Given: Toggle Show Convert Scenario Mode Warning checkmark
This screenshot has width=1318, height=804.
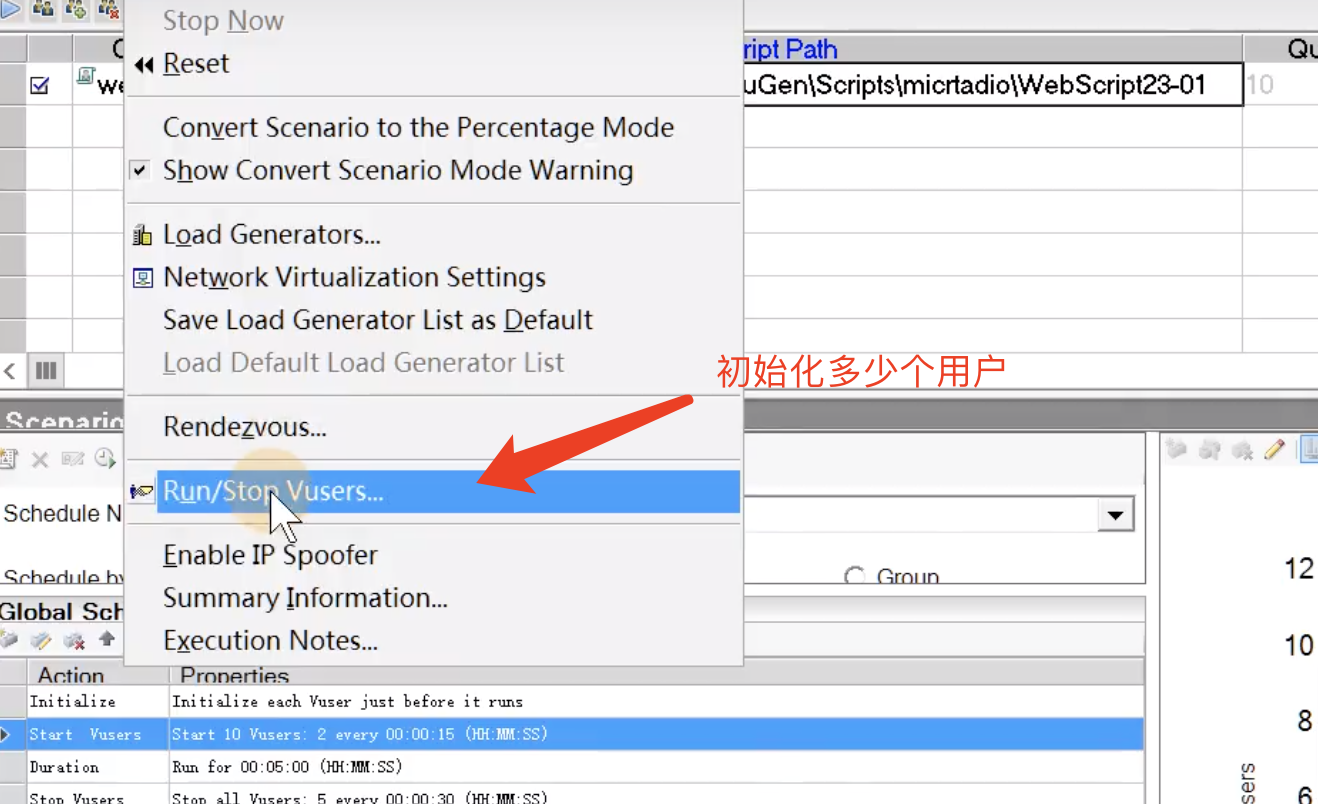Looking at the screenshot, I should click(x=140, y=171).
